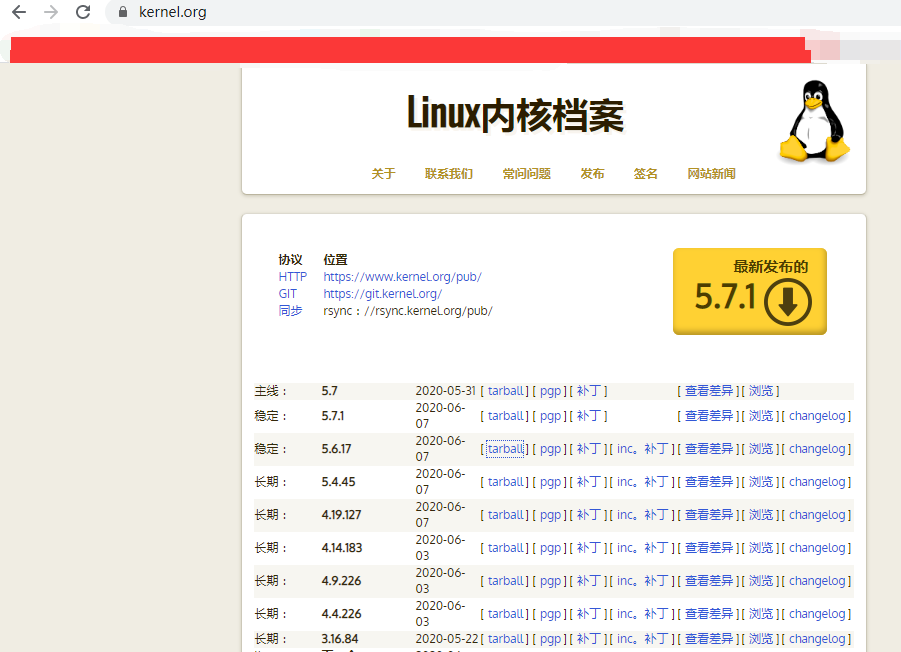Open the 同步 protocol link

[290, 311]
